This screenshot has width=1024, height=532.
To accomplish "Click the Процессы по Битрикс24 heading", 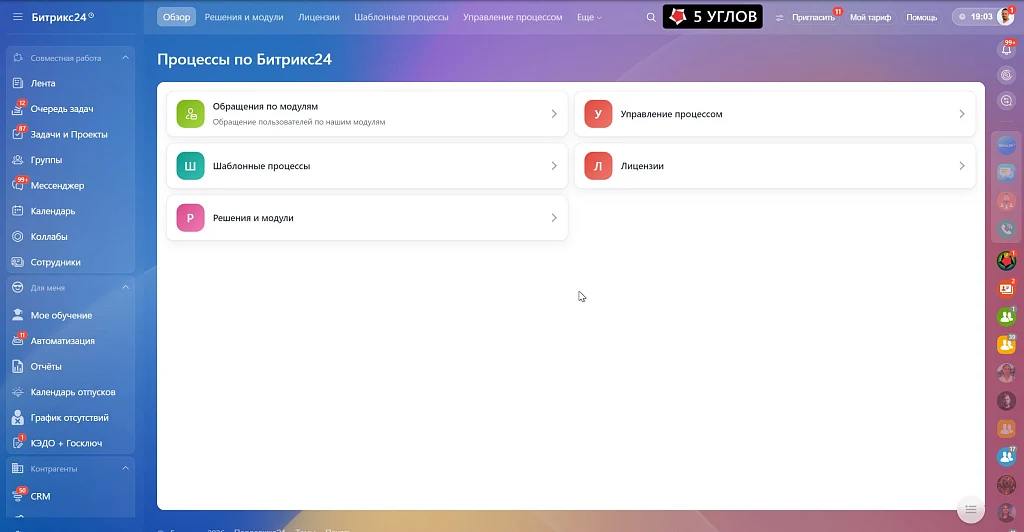I will point(244,59).
